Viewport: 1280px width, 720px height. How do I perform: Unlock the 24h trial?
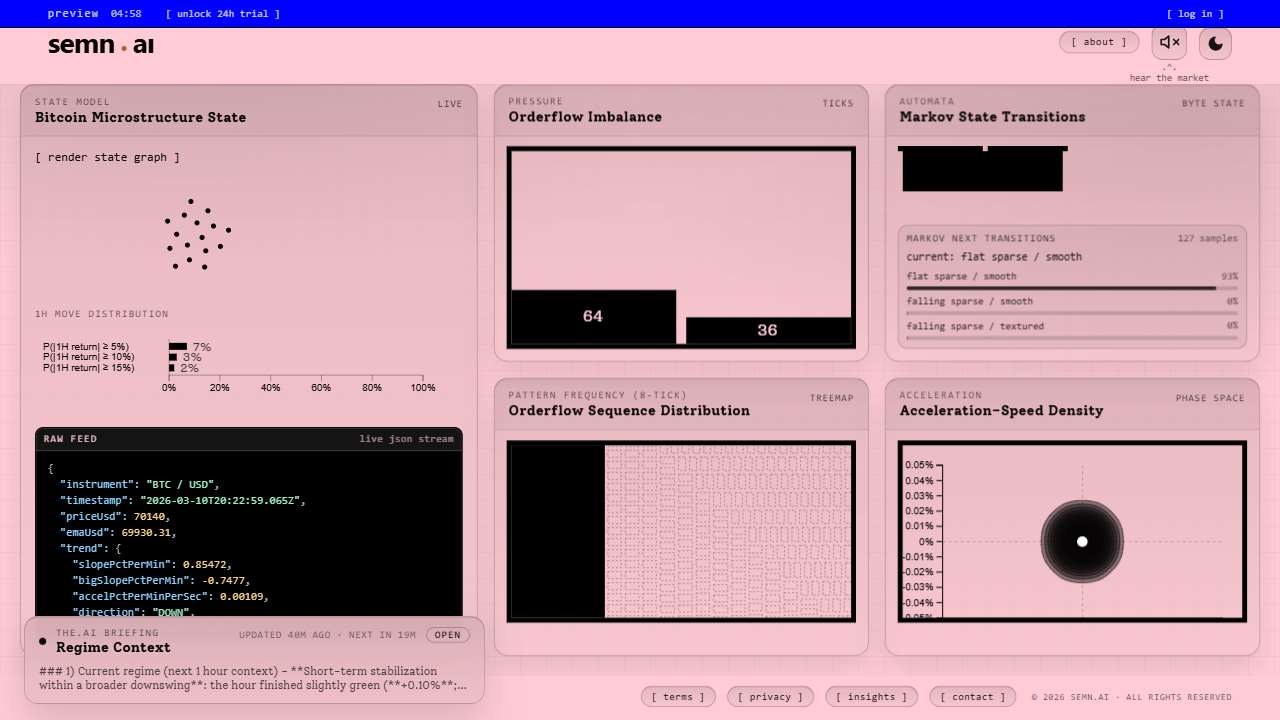tap(223, 14)
